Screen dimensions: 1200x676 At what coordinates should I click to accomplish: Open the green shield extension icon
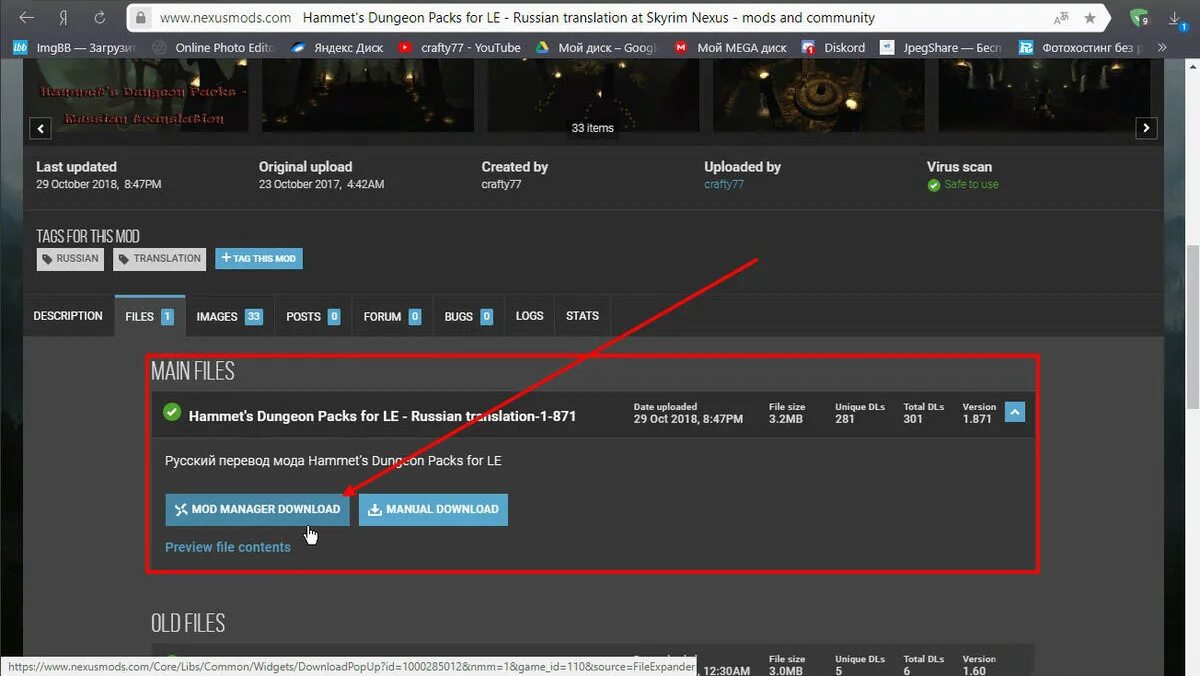(1139, 18)
